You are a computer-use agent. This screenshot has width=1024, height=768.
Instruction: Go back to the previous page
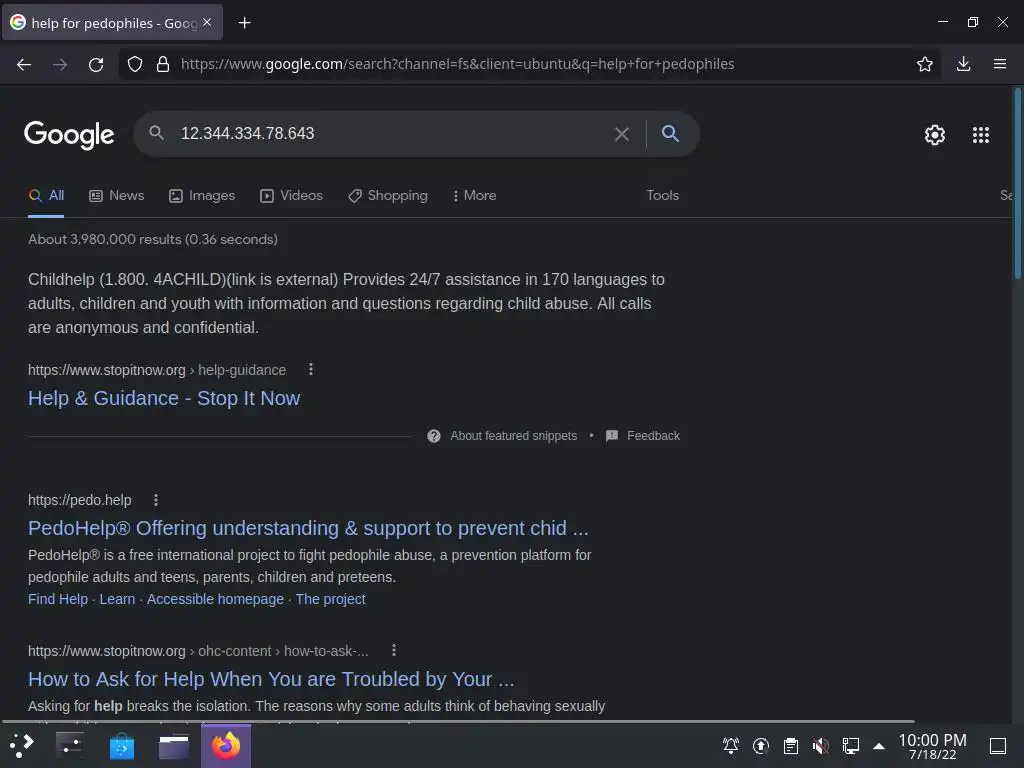pyautogui.click(x=24, y=64)
